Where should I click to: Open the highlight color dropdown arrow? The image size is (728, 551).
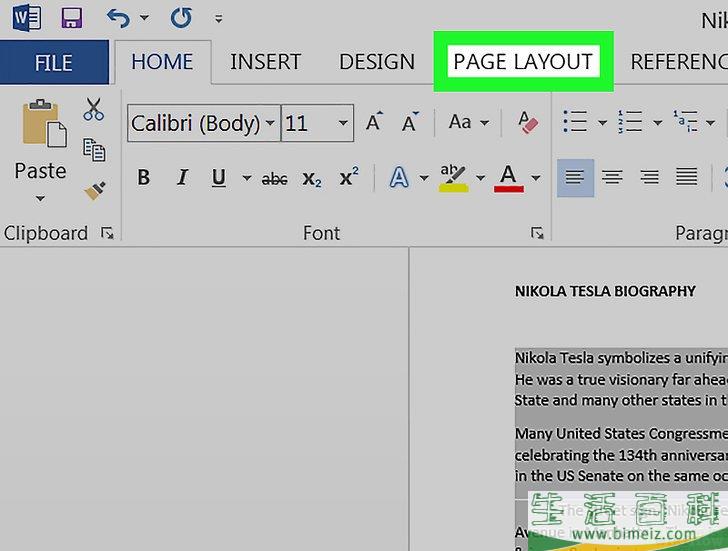click(x=480, y=177)
